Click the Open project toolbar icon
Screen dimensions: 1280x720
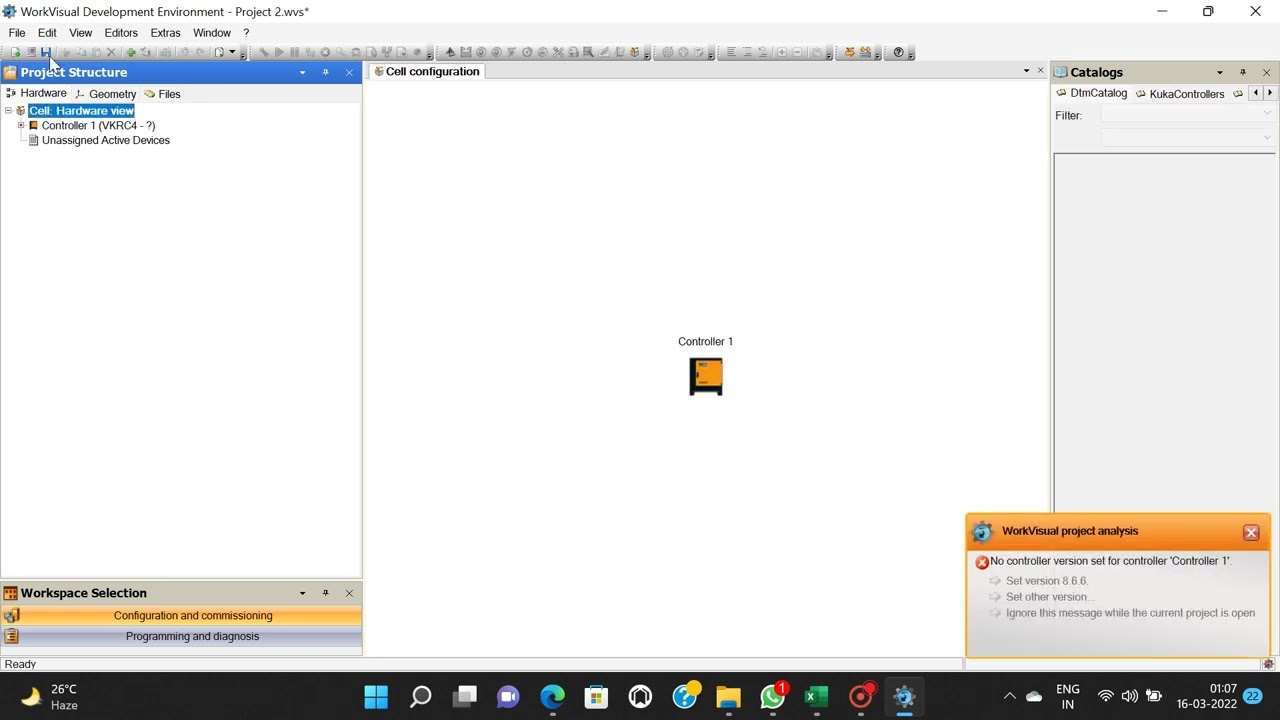point(31,52)
